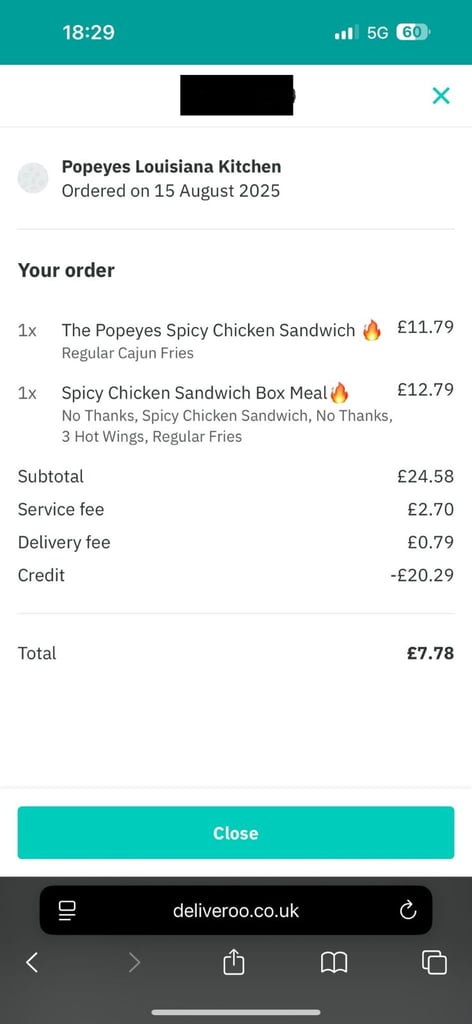Open Safari bookmarks book icon

click(x=334, y=962)
